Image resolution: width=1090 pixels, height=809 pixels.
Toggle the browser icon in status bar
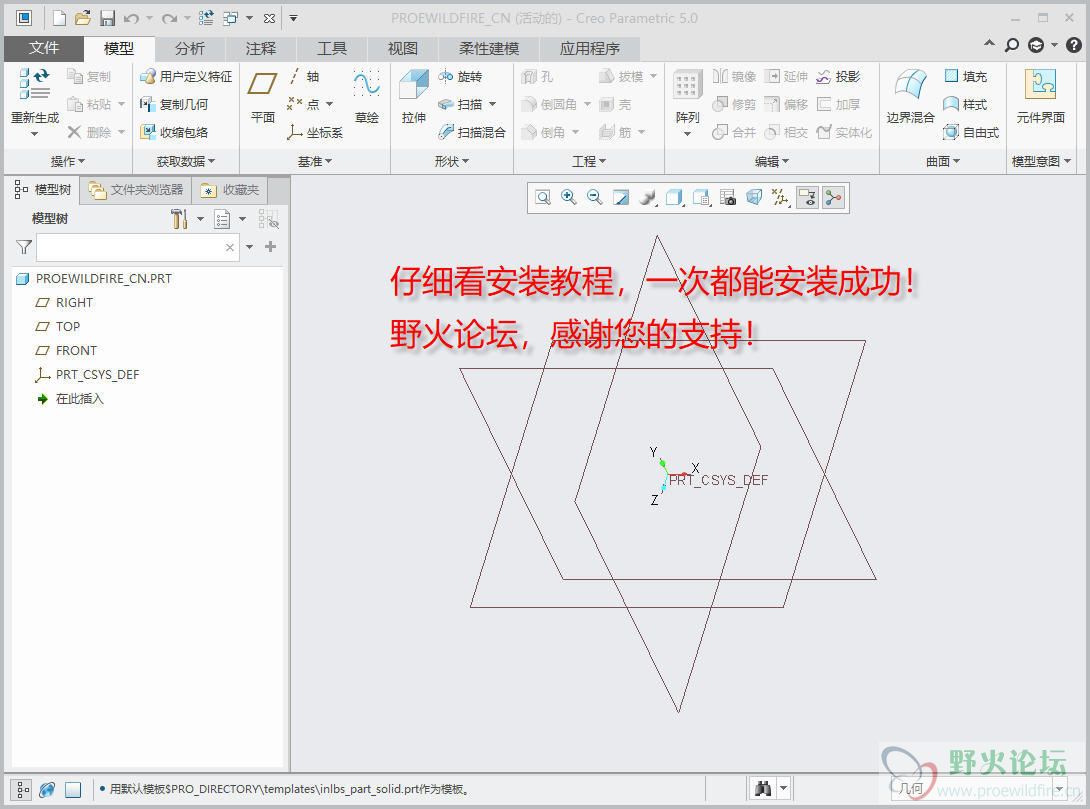point(47,790)
